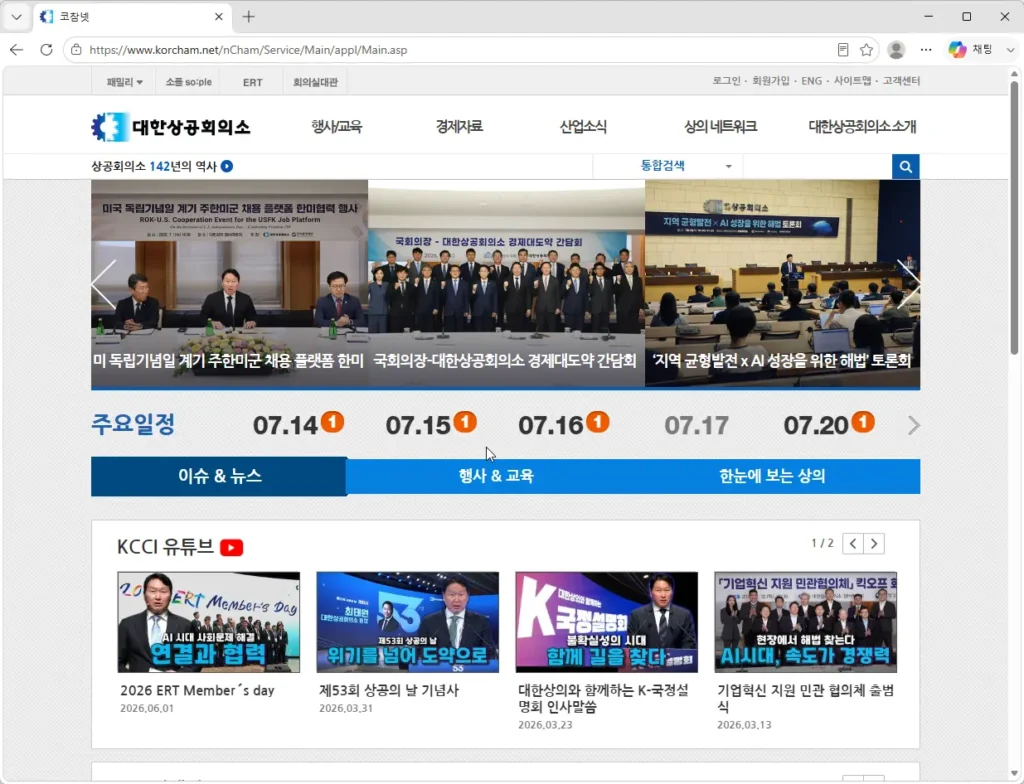Click the address bar URL
Screen dimensions: 1024x784
coord(248,50)
